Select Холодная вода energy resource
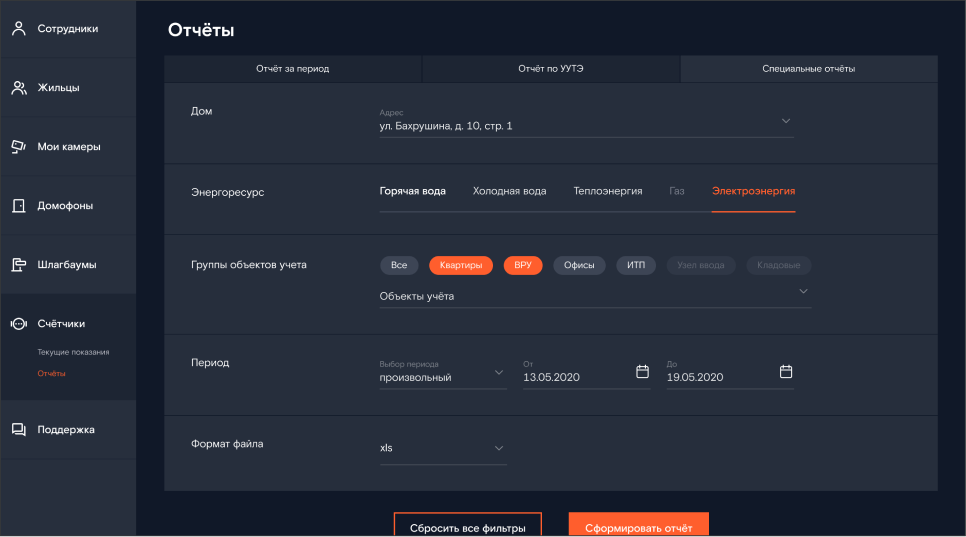Screen dimensions: 966x537 point(509,191)
